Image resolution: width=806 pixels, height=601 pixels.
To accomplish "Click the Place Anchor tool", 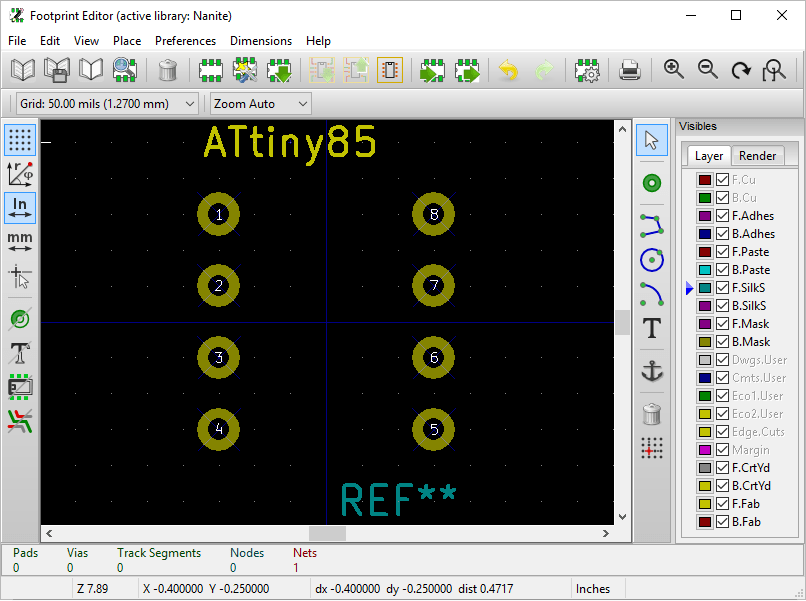I will tap(652, 371).
